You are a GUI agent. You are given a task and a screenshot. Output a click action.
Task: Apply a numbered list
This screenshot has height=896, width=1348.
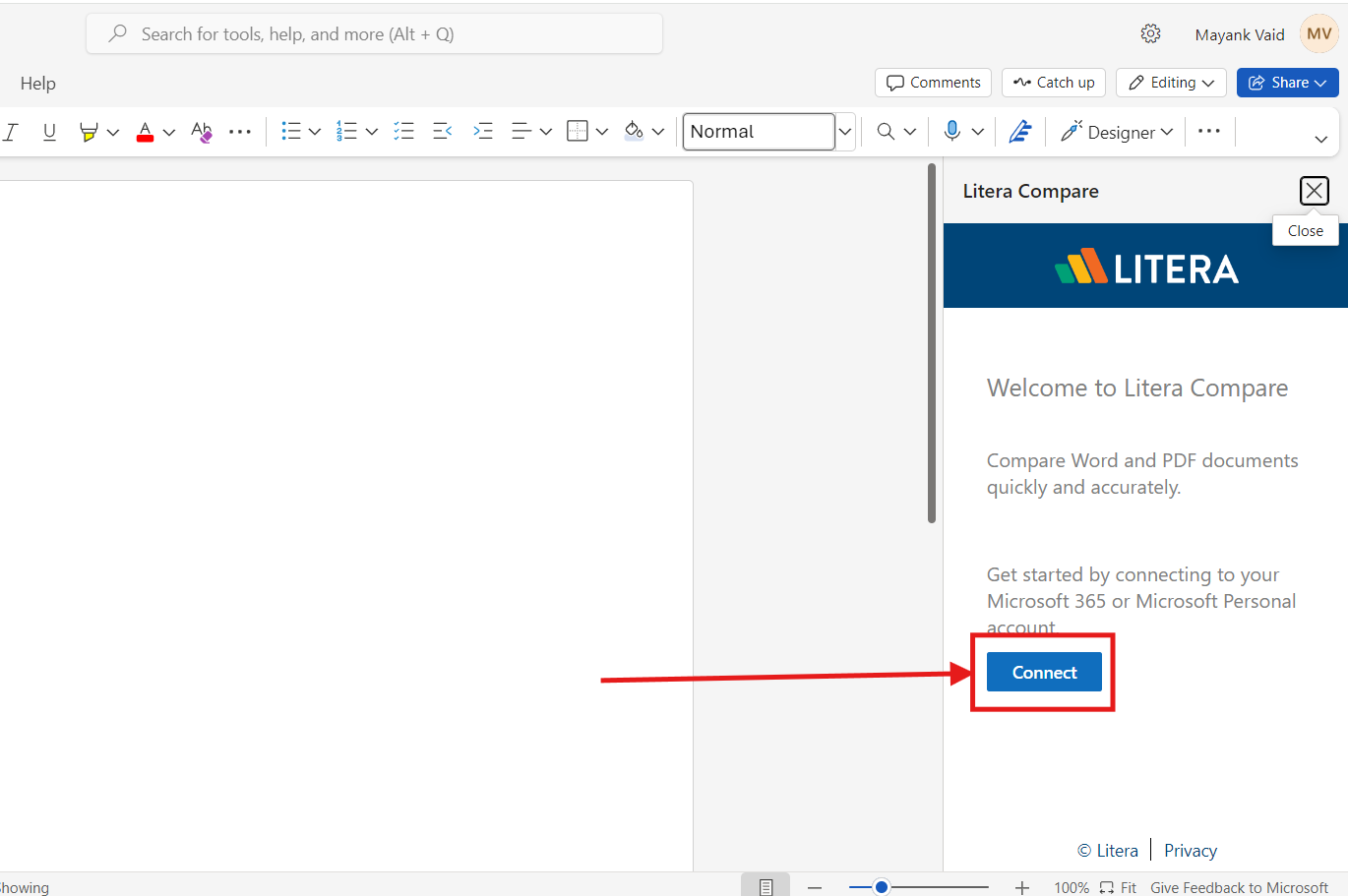(x=348, y=131)
